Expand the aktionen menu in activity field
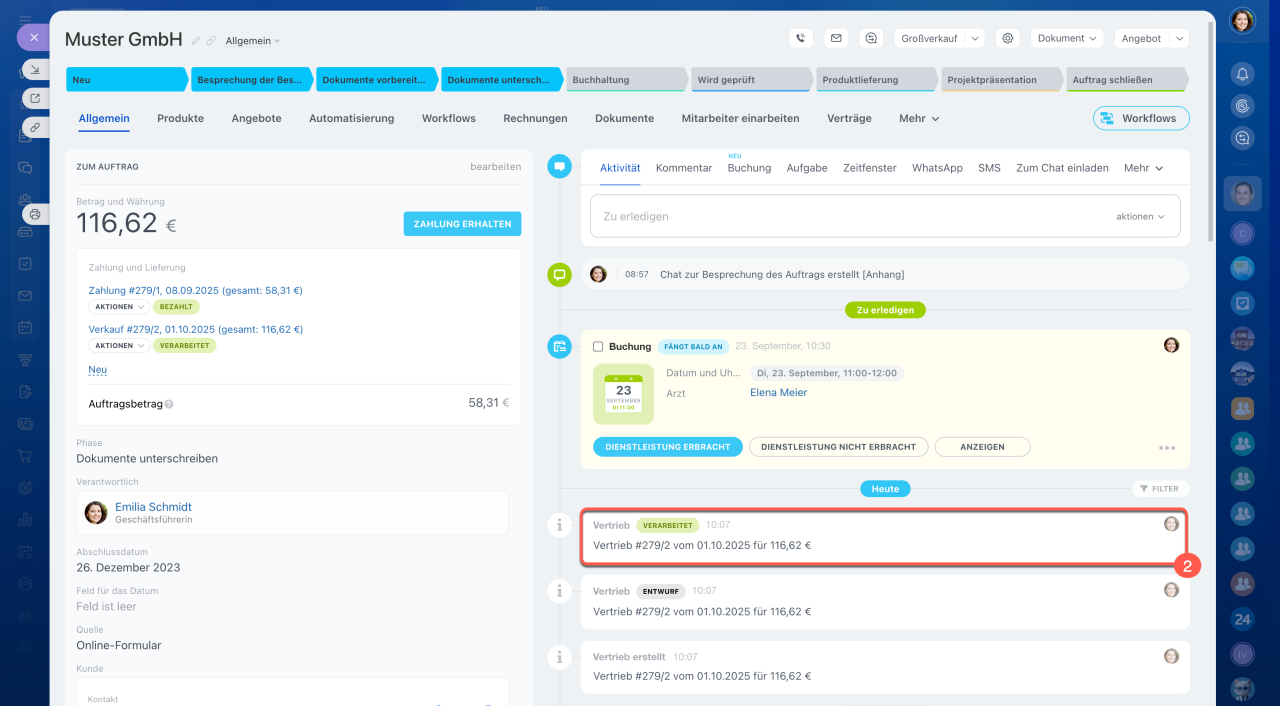This screenshot has width=1280, height=706. tap(1140, 216)
